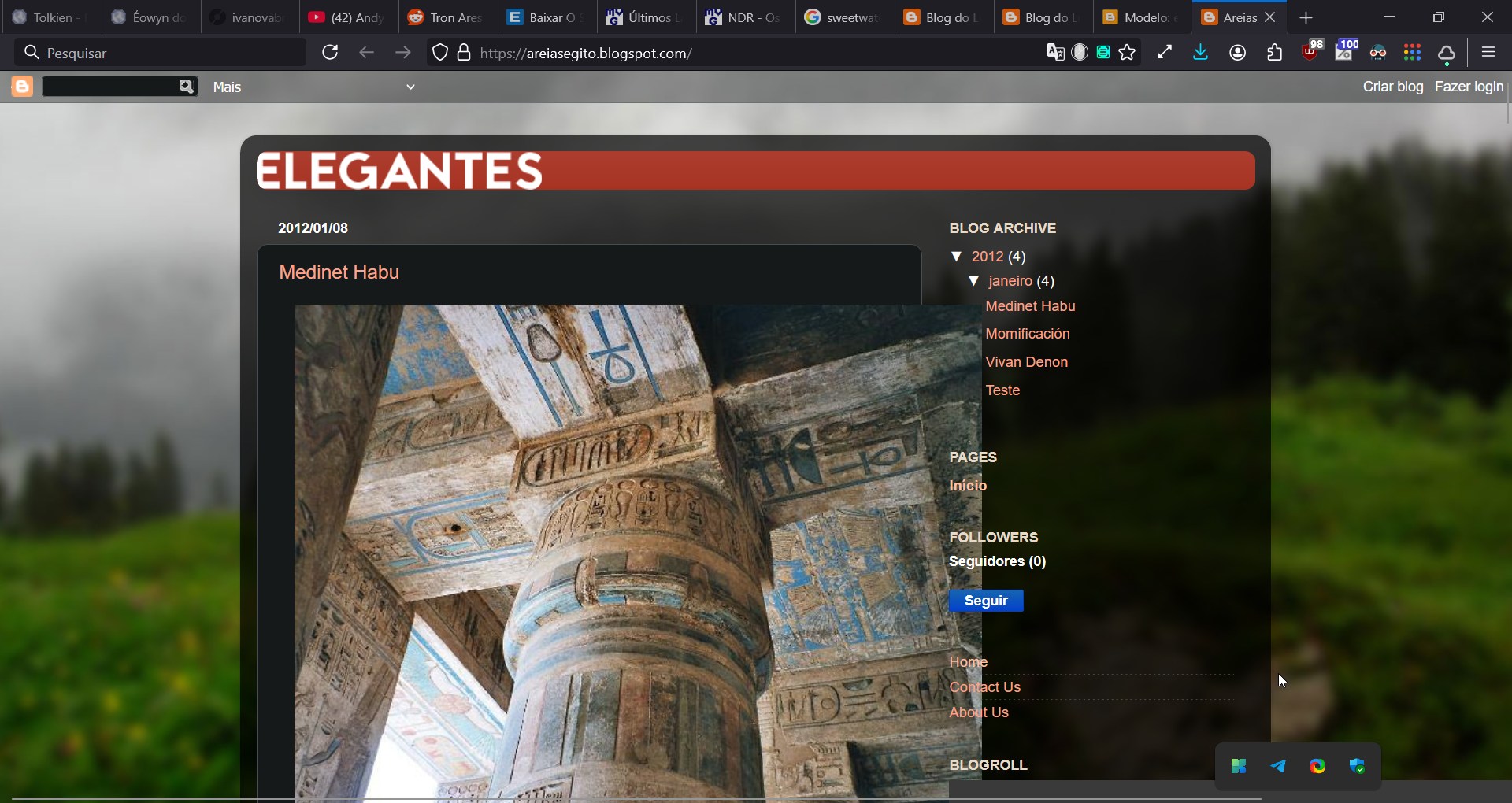Open the extensions puzzle icon
The width and height of the screenshot is (1512, 803).
click(x=1276, y=53)
